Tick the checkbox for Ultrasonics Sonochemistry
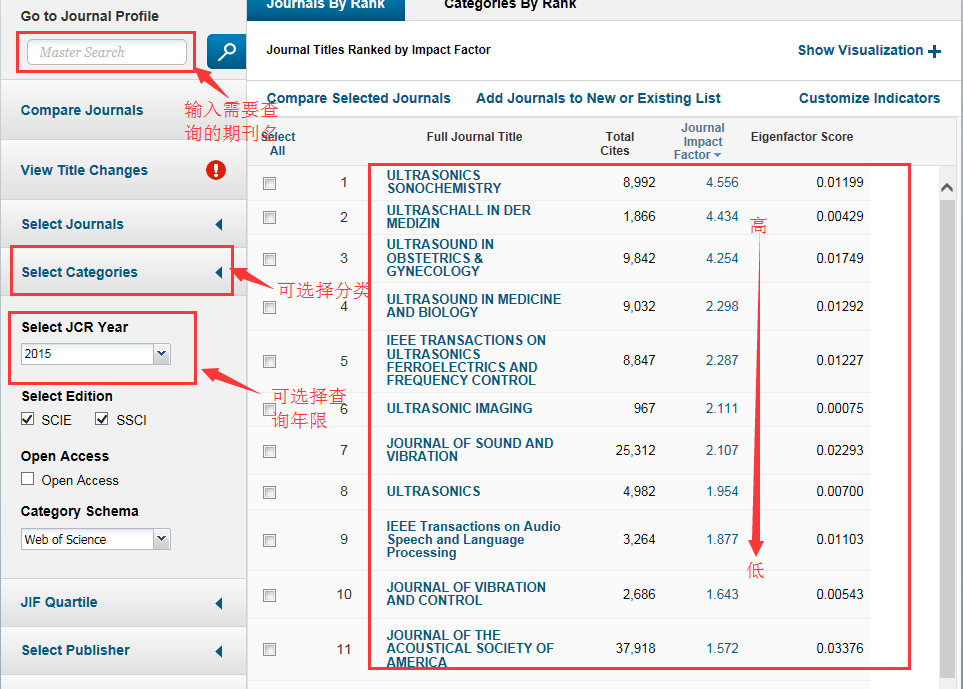Image resolution: width=963 pixels, height=689 pixels. [x=269, y=183]
